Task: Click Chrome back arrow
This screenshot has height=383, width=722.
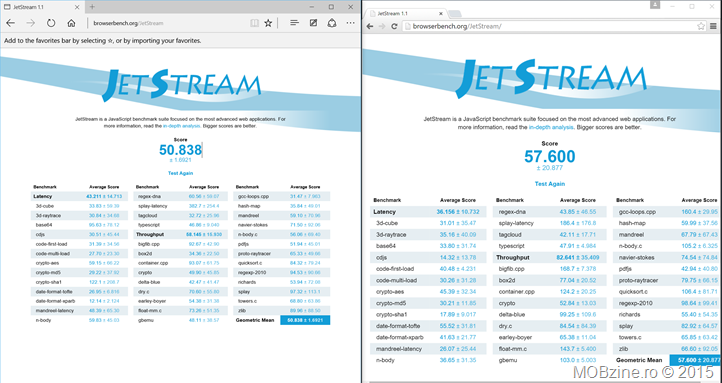Action: [370, 26]
